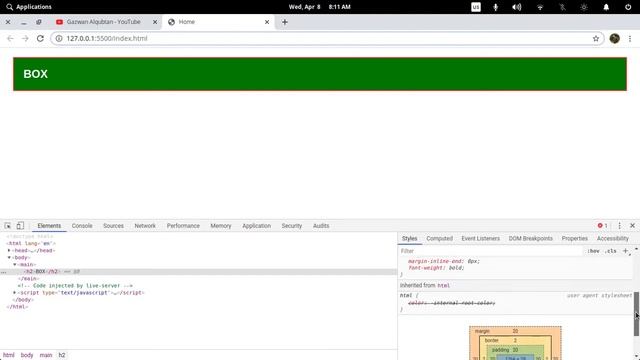This screenshot has width=640, height=360.
Task: Open notifications bell
Action: tap(606, 7)
